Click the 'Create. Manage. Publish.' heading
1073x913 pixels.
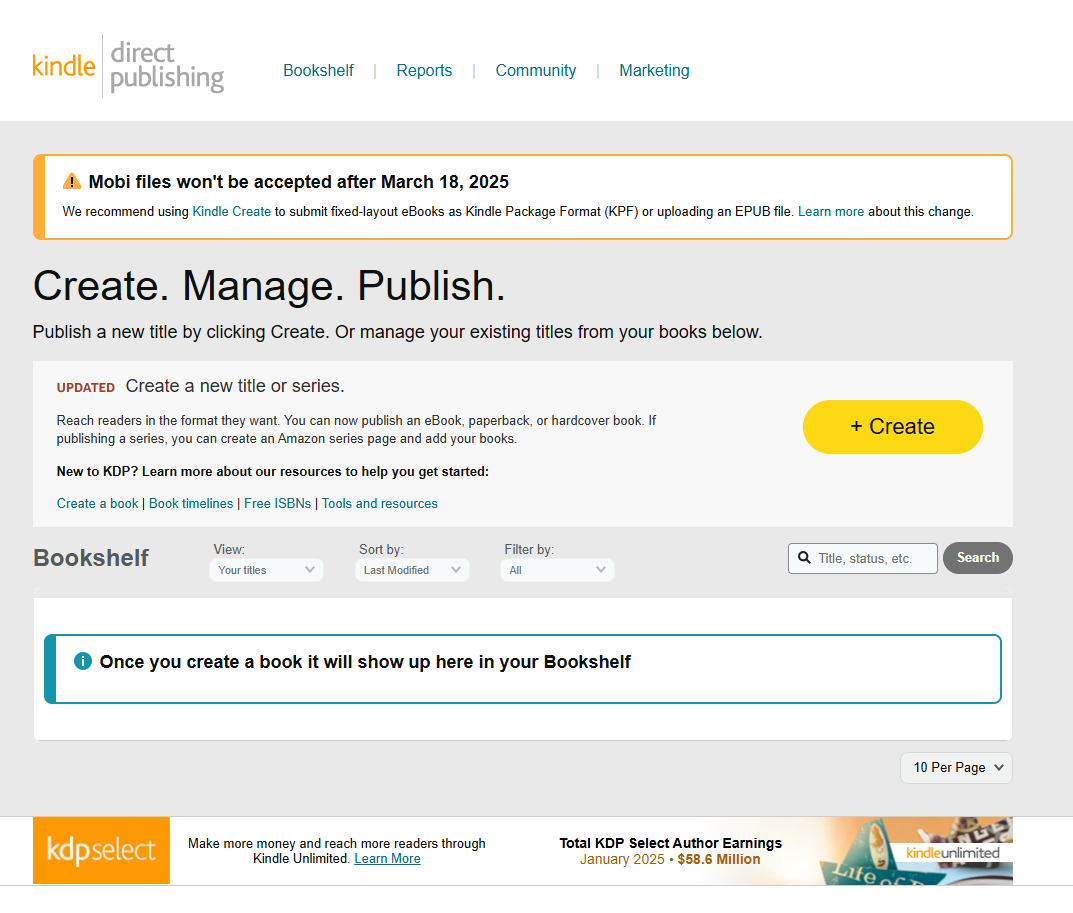pyautogui.click(x=269, y=285)
